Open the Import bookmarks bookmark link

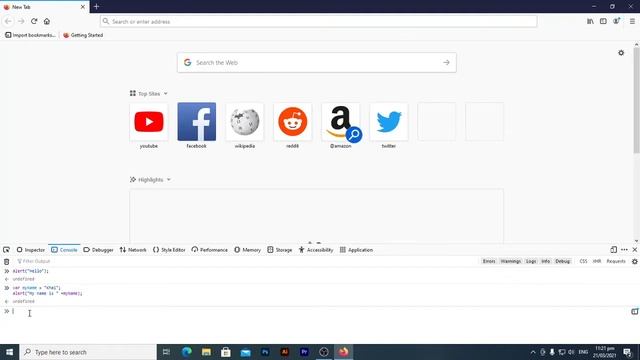coord(30,35)
